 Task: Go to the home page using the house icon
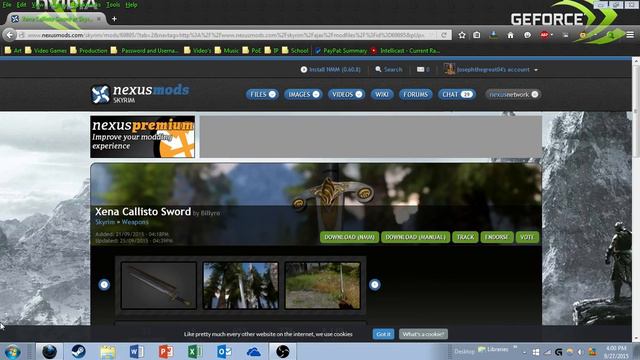[x=510, y=35]
